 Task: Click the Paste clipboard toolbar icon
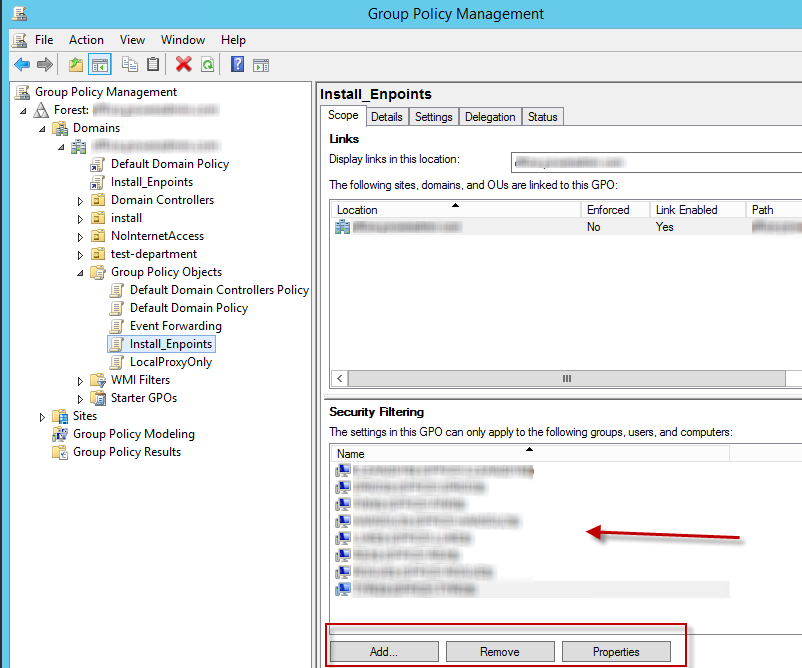[153, 65]
